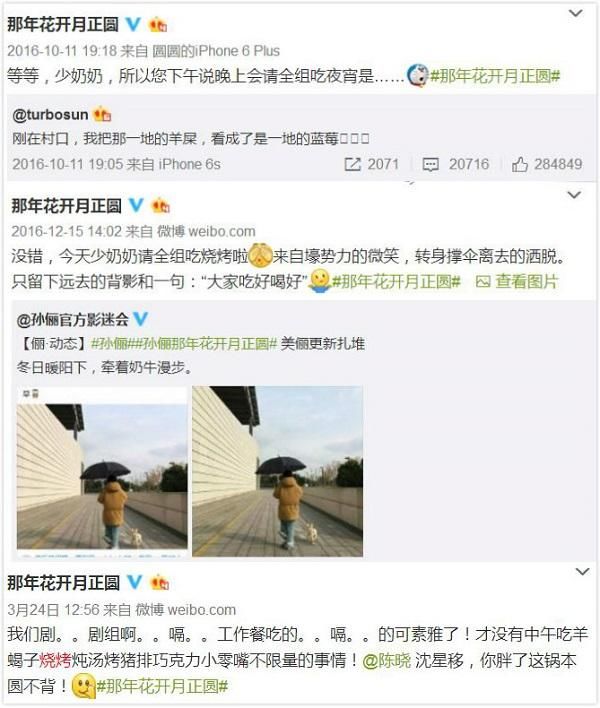Click verified V badge on first post
Viewport: 600px width, 708px height.
point(133,24)
